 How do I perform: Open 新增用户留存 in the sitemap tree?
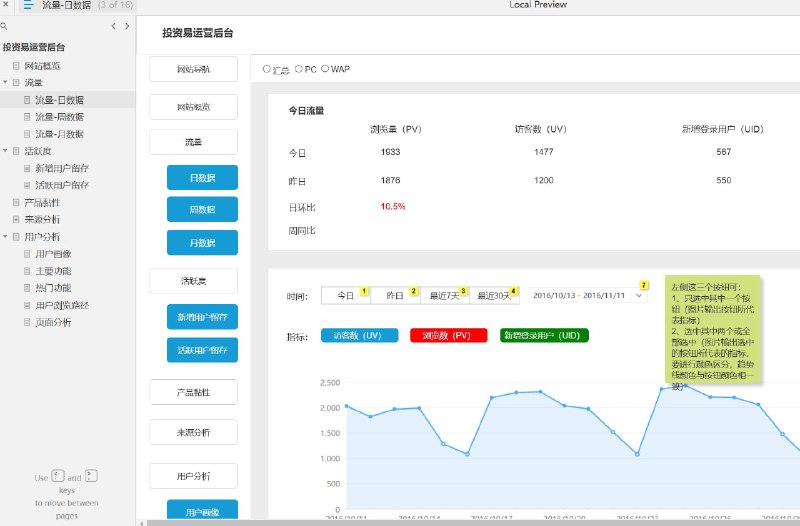(x=62, y=168)
